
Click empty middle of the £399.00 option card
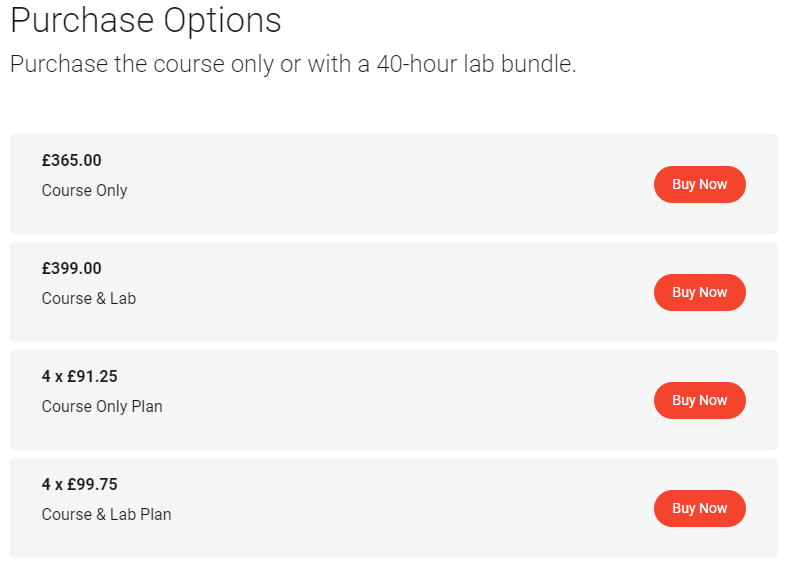(x=390, y=292)
